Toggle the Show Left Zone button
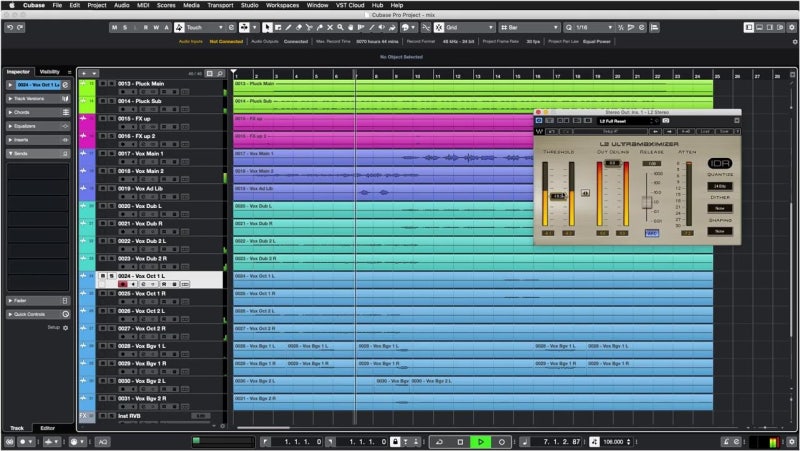800x451 pixels. coord(748,28)
